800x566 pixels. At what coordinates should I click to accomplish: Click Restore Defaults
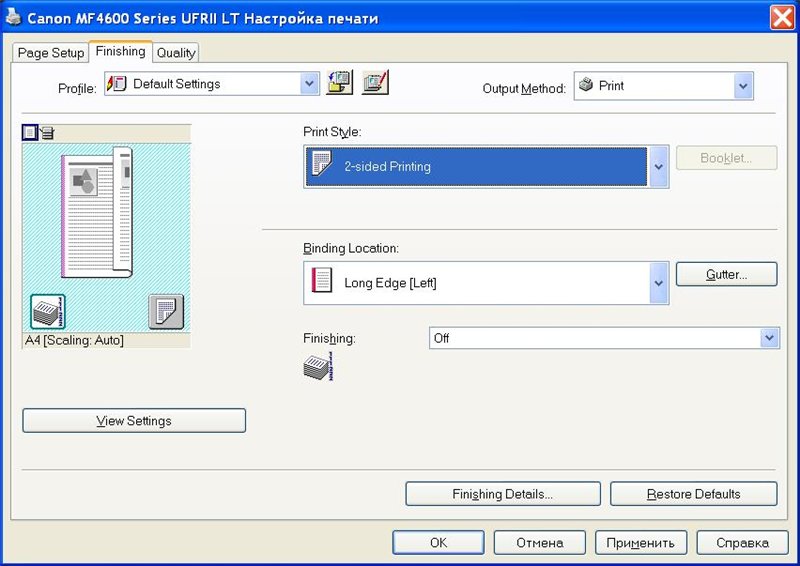coord(693,494)
